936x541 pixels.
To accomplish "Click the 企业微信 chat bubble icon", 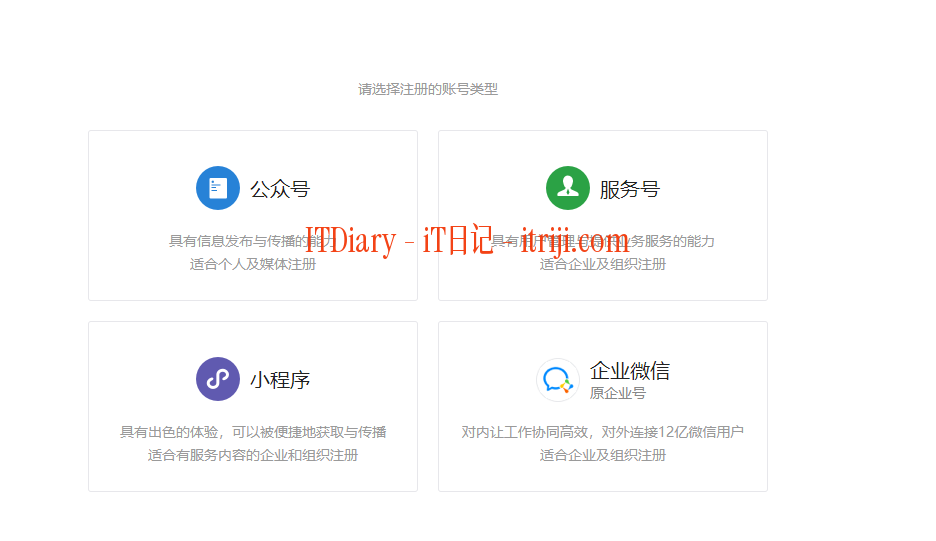I will [x=558, y=380].
